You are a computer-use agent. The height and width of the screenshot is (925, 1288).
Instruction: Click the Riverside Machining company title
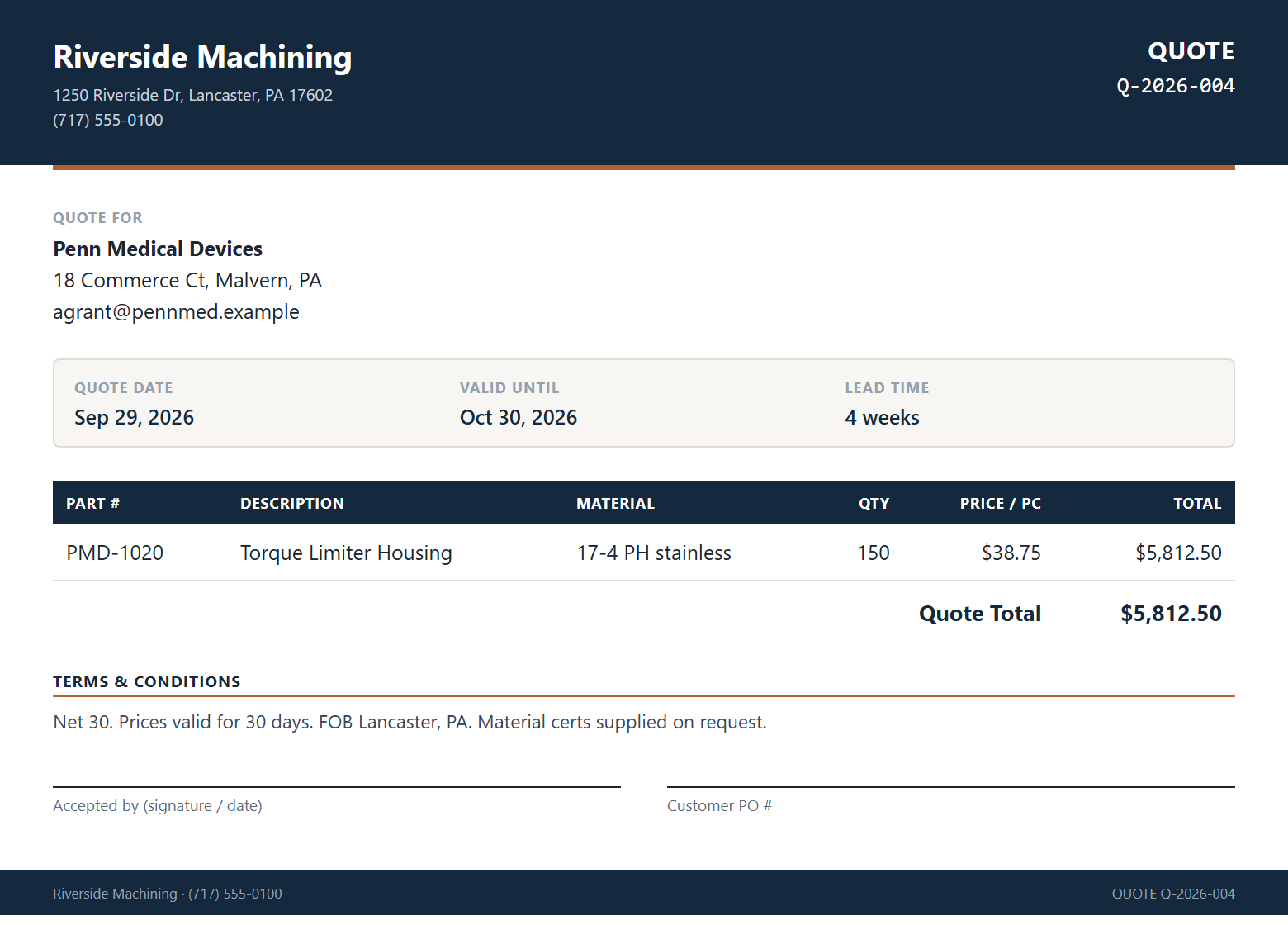click(202, 57)
